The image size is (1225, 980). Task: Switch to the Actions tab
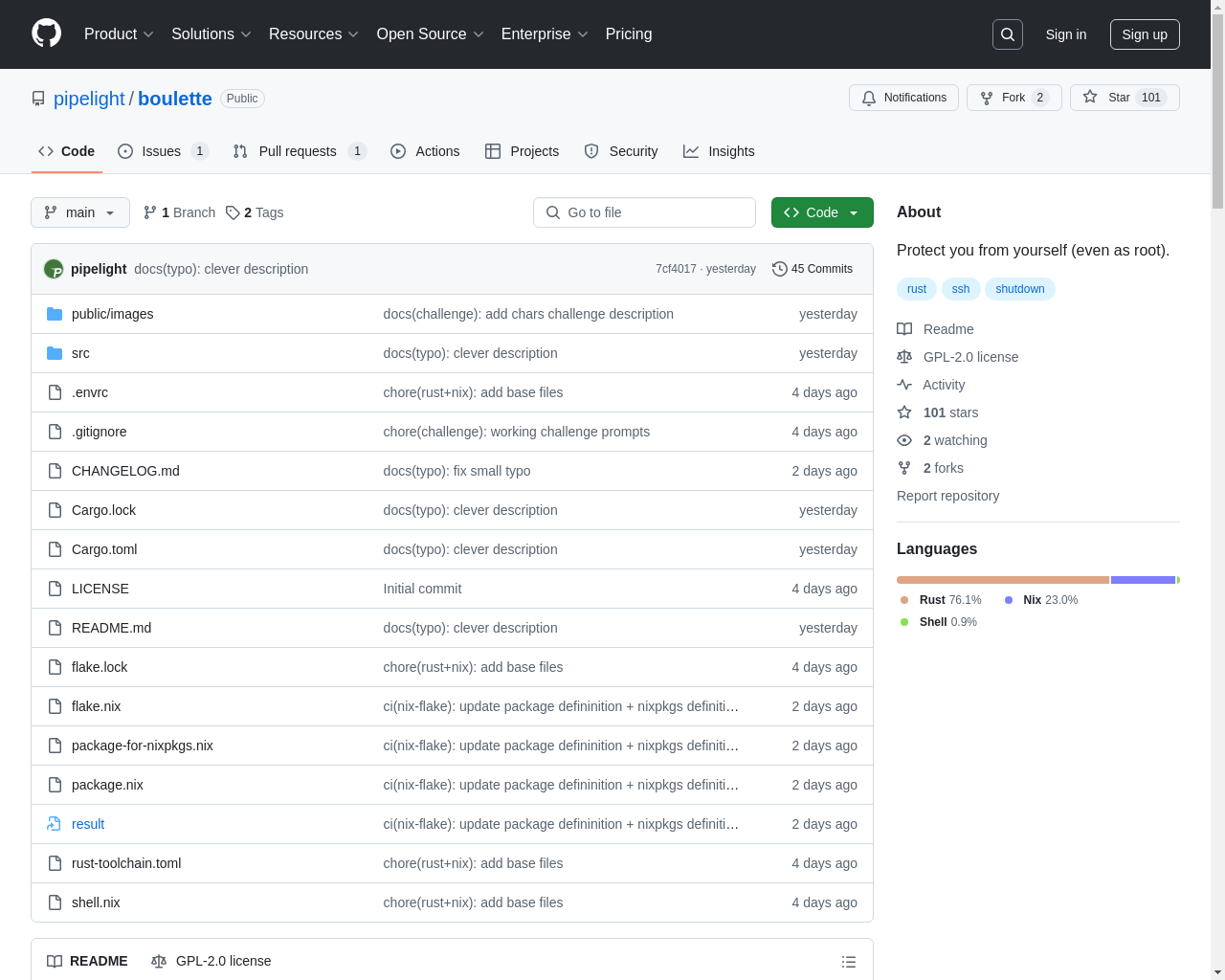(425, 151)
